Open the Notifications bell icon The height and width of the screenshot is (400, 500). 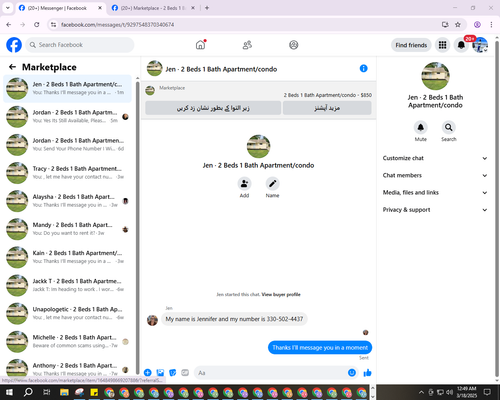(461, 45)
